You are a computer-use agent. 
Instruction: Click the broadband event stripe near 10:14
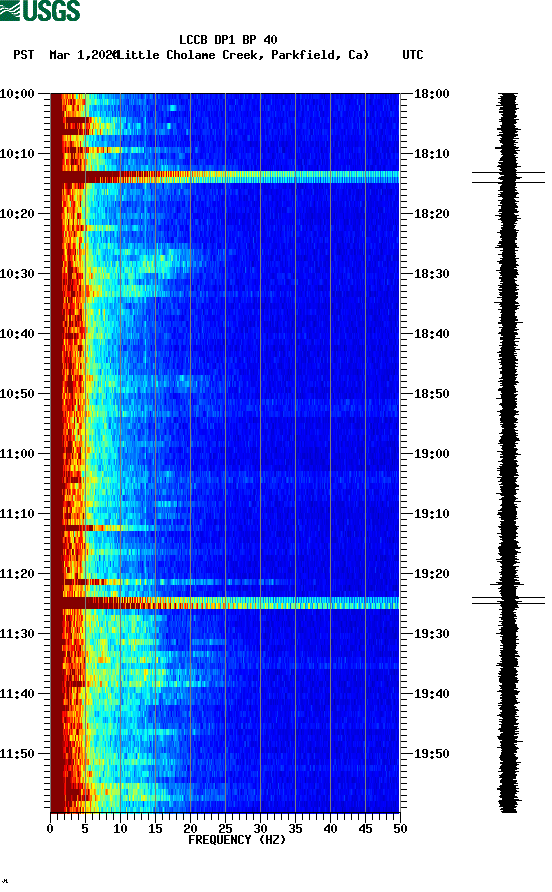(225, 177)
